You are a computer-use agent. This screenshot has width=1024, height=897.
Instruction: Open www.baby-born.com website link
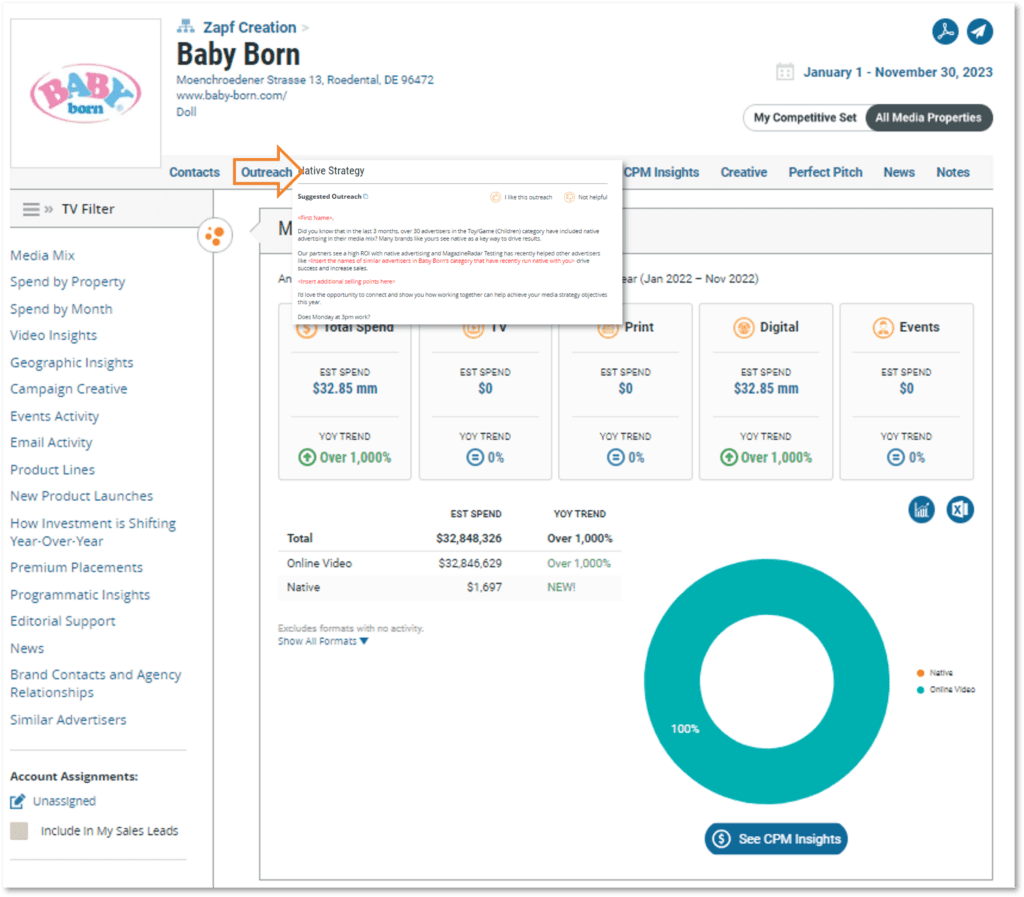click(x=231, y=95)
